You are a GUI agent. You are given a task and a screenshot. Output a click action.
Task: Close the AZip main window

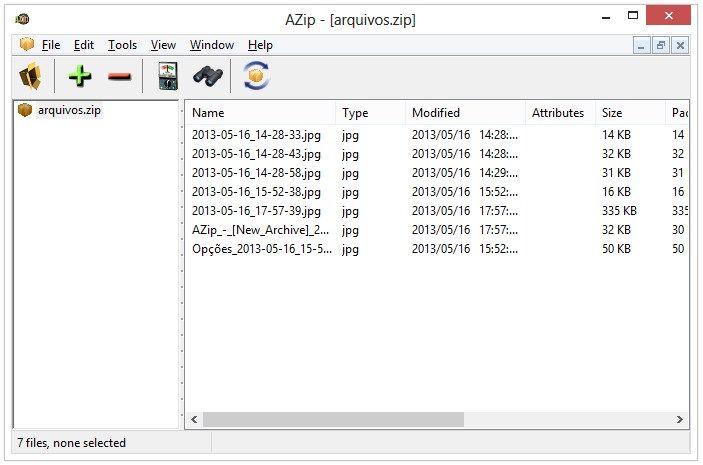point(668,16)
